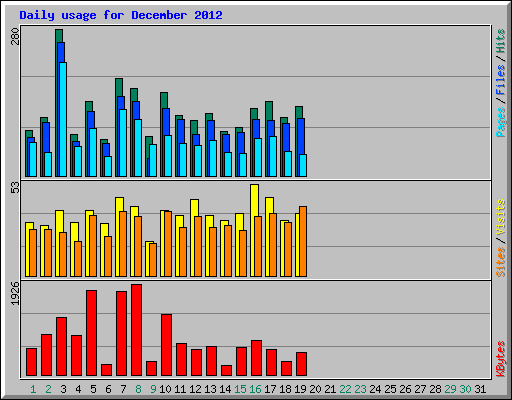The image size is (512, 400).
Task: Click day label '23' on the axis
Action: [360, 389]
